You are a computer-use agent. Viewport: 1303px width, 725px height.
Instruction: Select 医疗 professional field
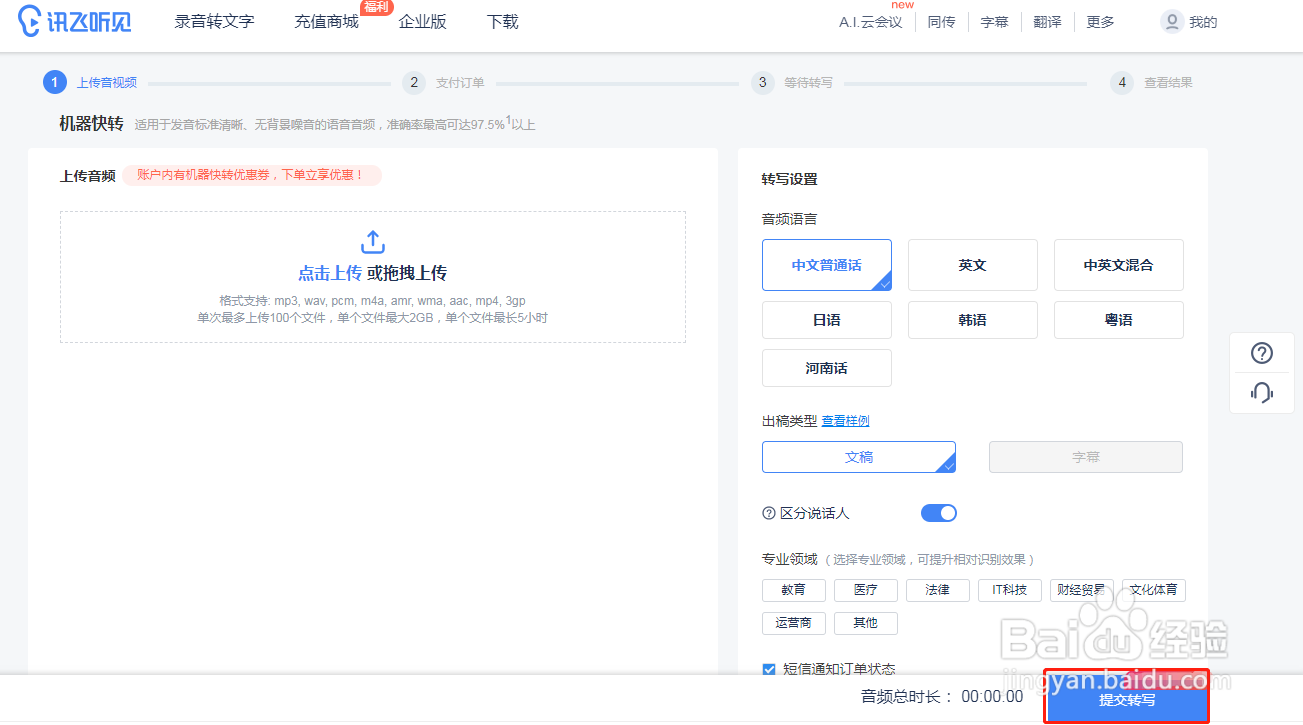(866, 590)
